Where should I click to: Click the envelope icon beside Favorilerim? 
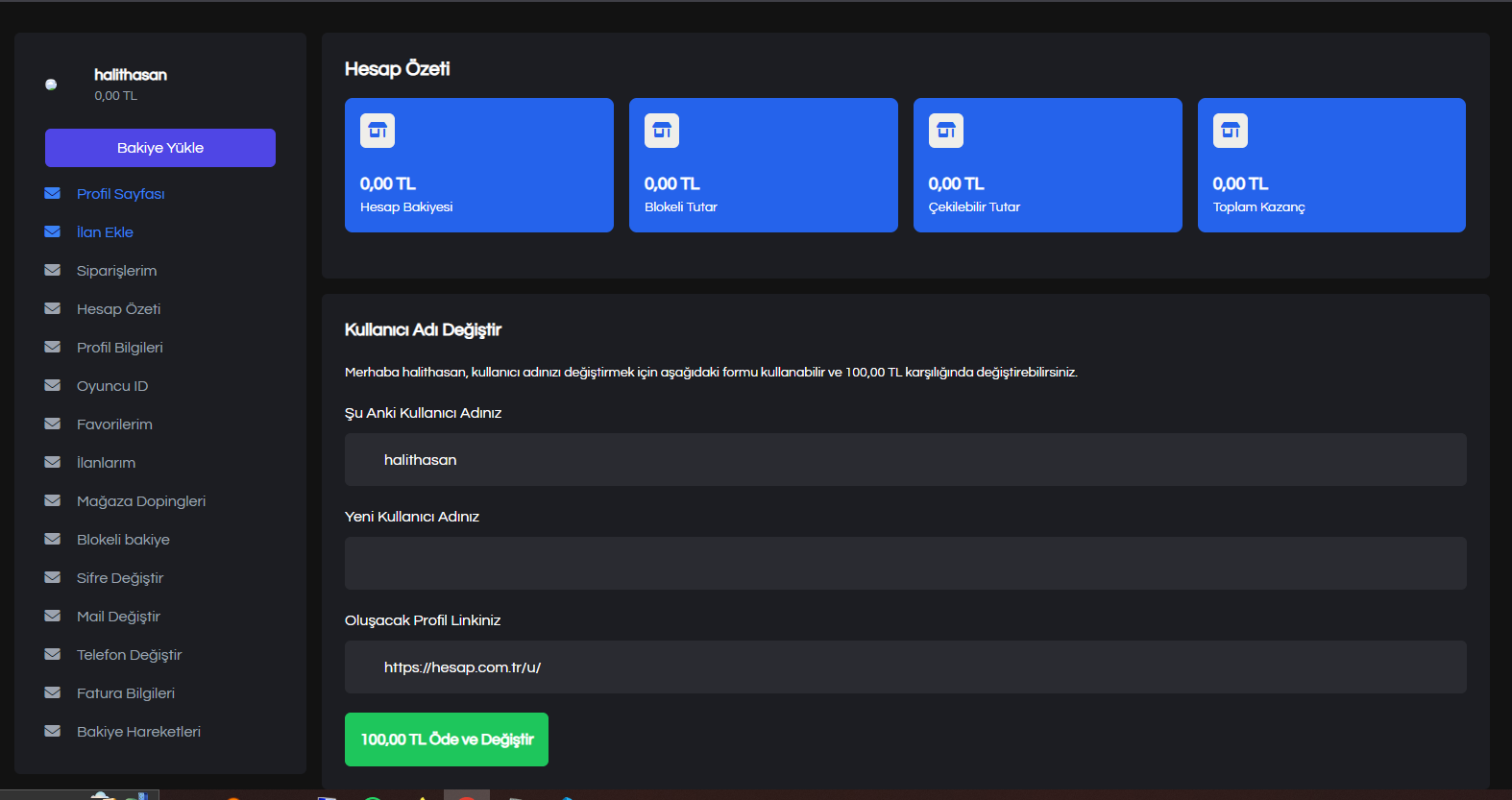(53, 424)
